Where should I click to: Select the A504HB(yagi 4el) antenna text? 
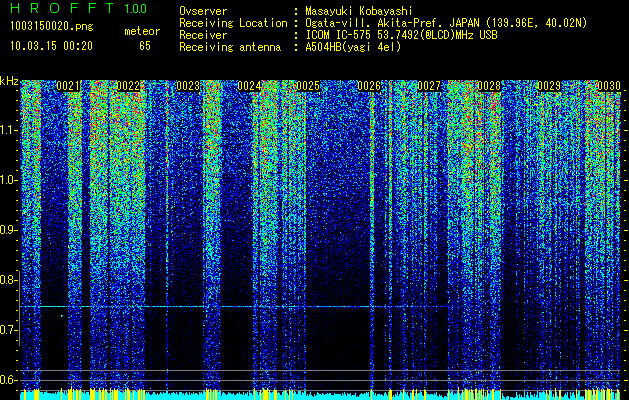[x=353, y=47]
